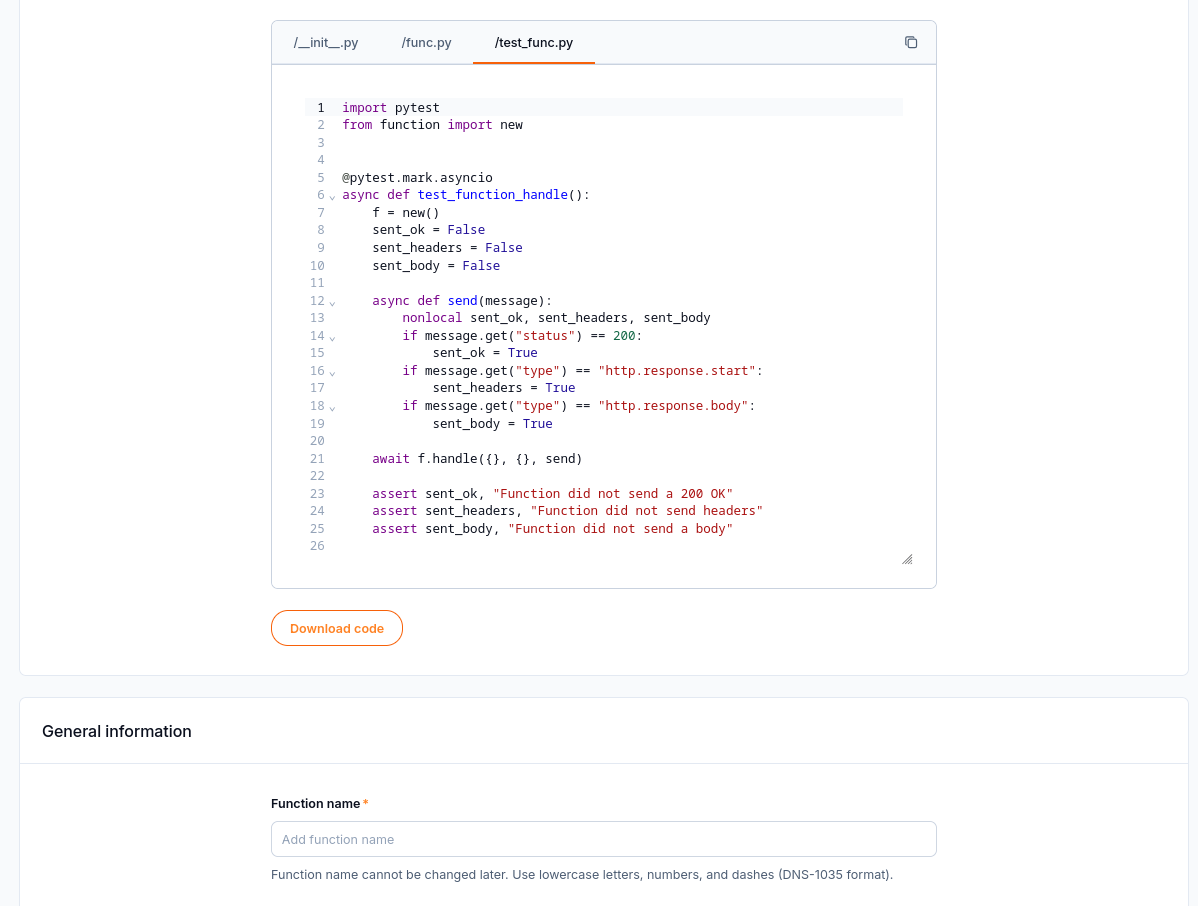Click 'sent_headers = True' on line 17

pyautogui.click(x=504, y=388)
